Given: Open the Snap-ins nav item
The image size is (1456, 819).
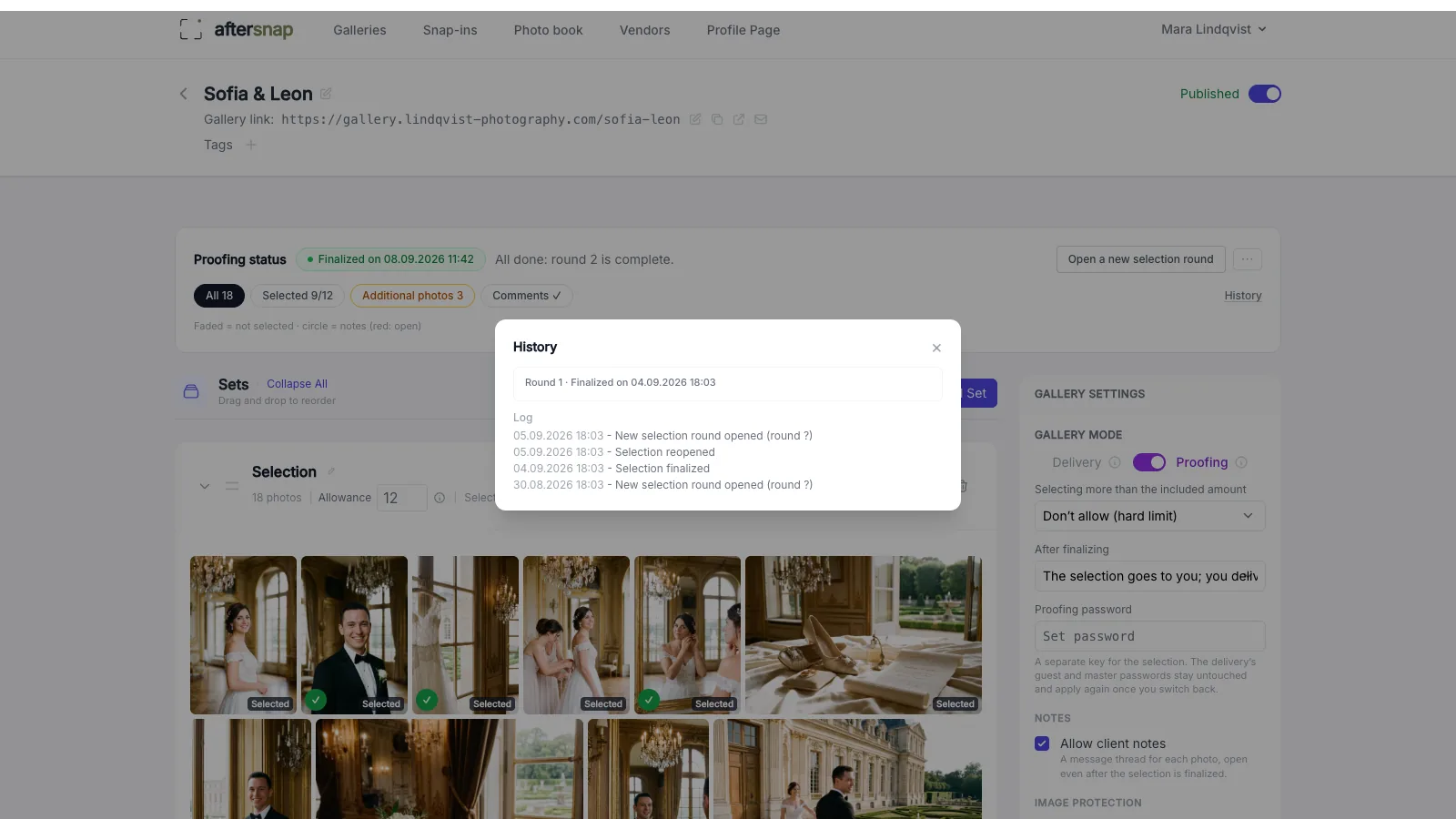Looking at the screenshot, I should click(x=450, y=30).
